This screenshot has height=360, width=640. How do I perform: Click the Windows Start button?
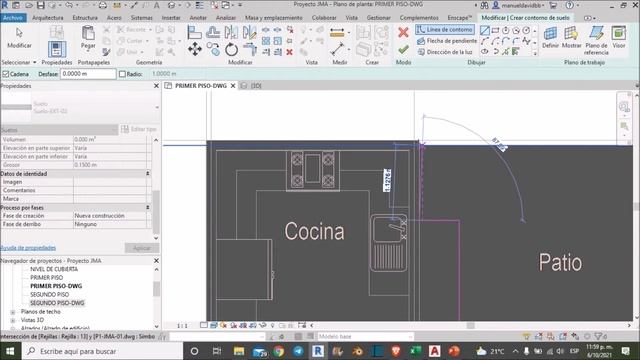[x=10, y=351]
